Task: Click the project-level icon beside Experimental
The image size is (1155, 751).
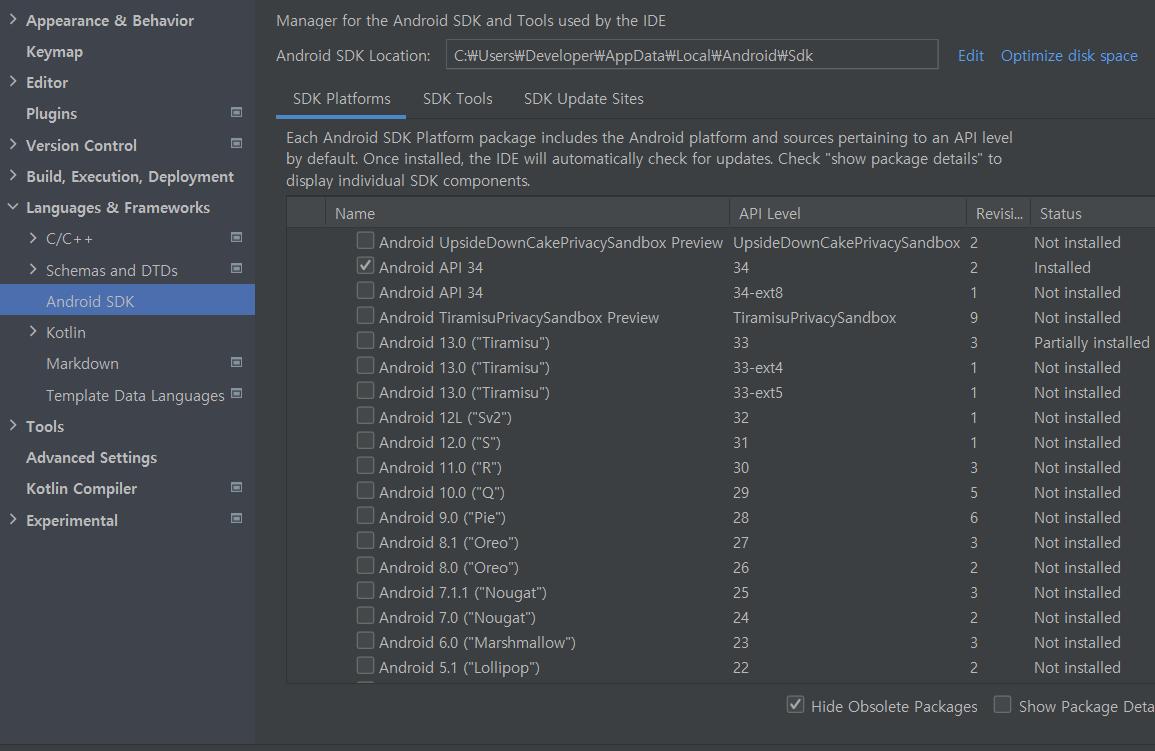Action: (x=236, y=518)
